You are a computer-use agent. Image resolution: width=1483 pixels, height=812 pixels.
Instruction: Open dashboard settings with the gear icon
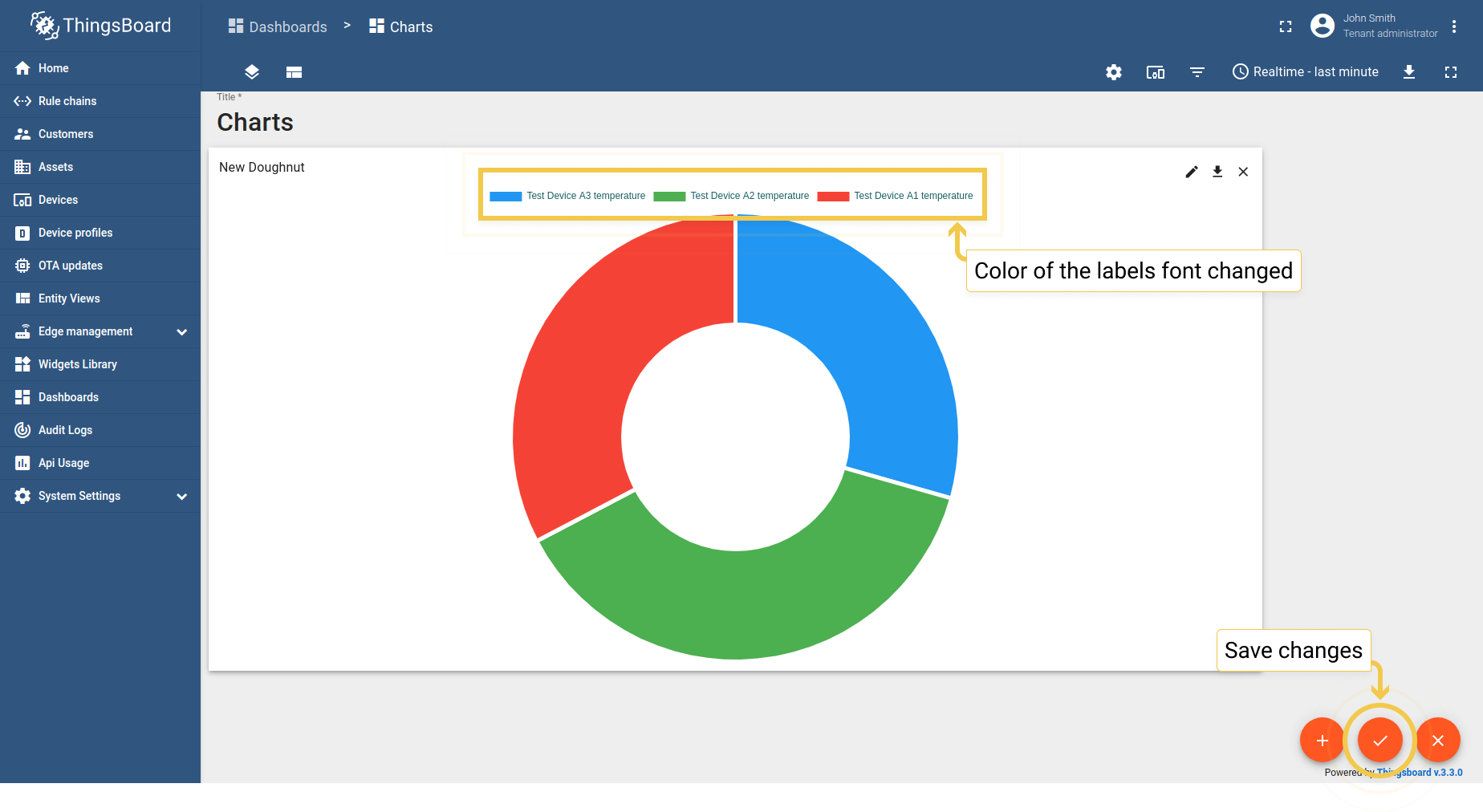(x=1114, y=72)
